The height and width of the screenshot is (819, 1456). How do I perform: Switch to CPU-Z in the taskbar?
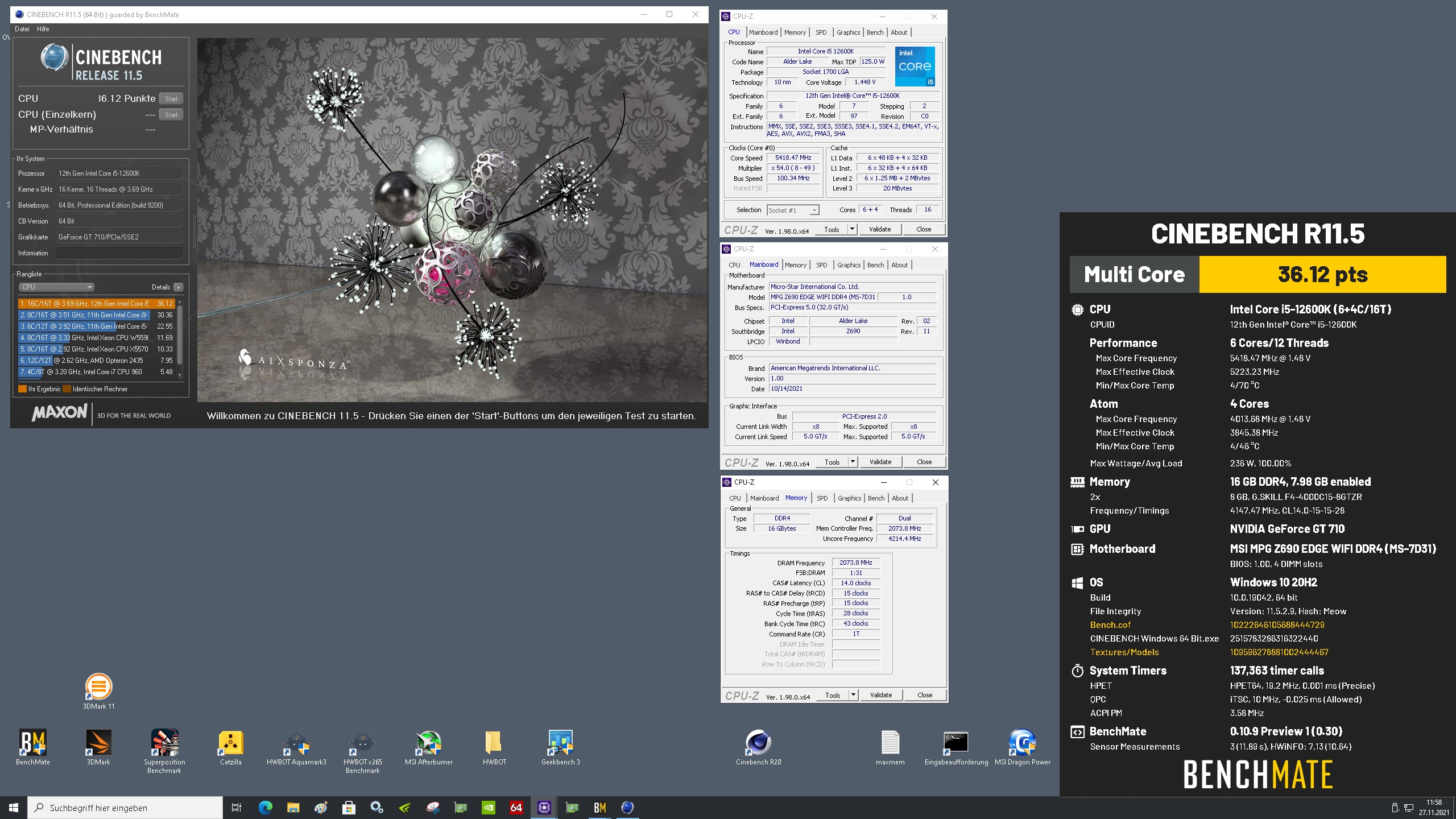coord(544,808)
